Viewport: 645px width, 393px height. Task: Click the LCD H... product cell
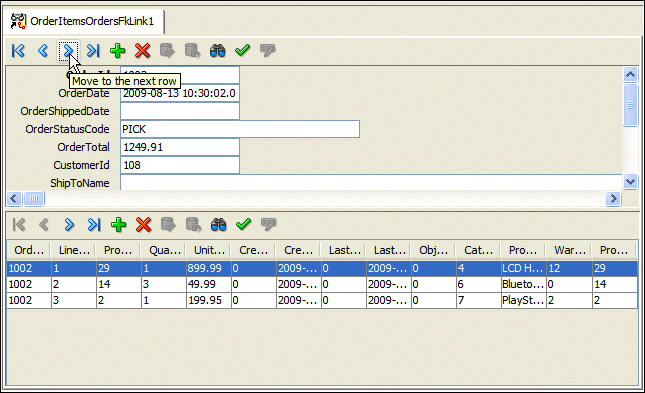(523, 268)
